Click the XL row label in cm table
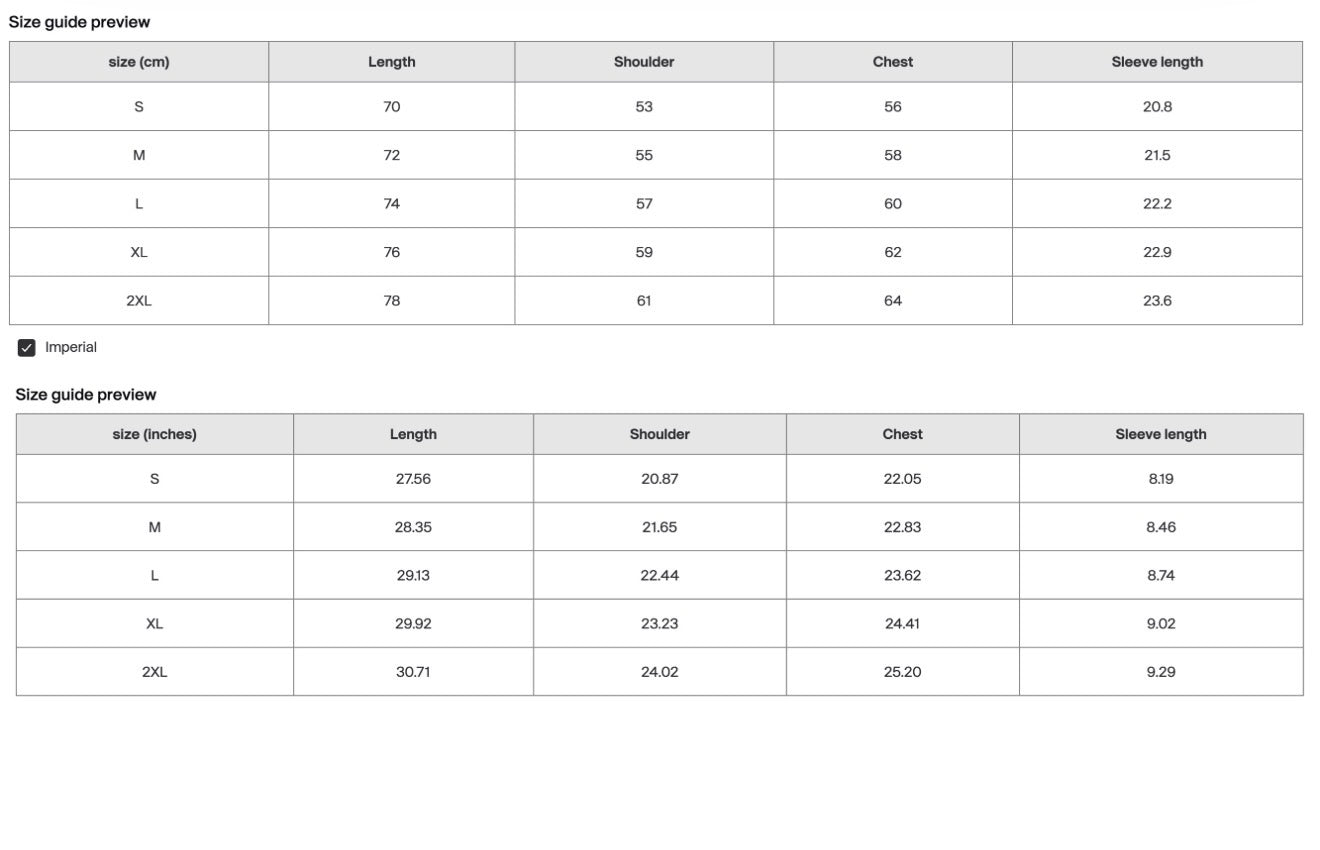 click(139, 253)
